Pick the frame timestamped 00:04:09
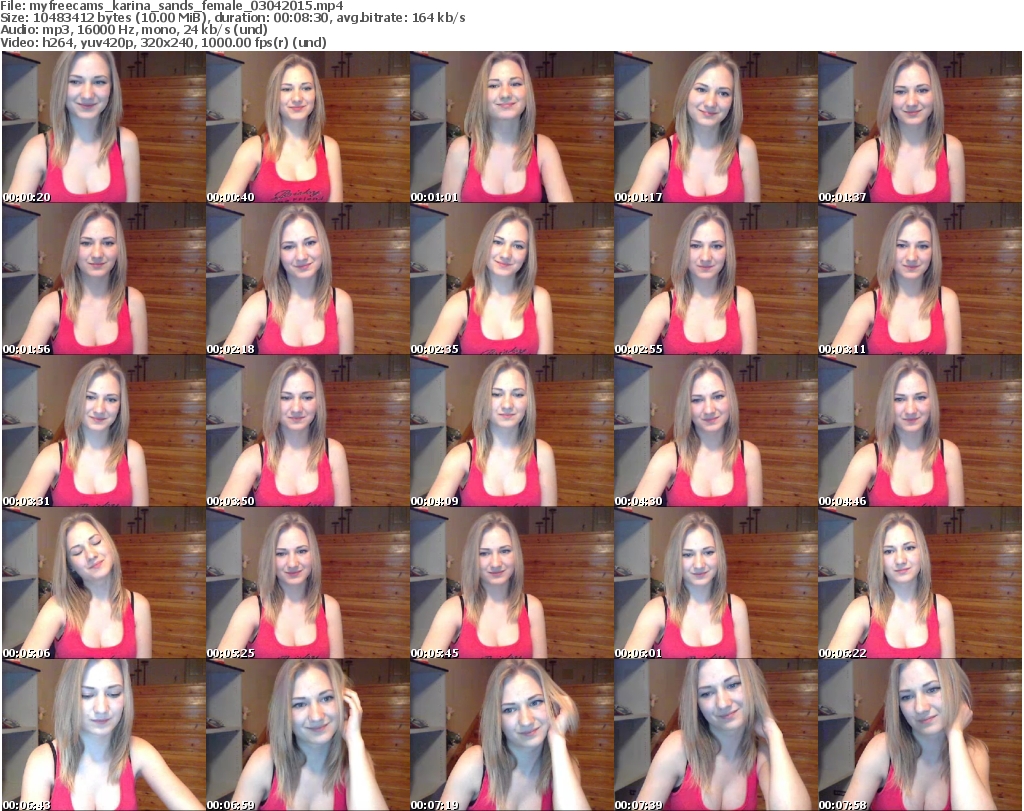 click(x=511, y=431)
